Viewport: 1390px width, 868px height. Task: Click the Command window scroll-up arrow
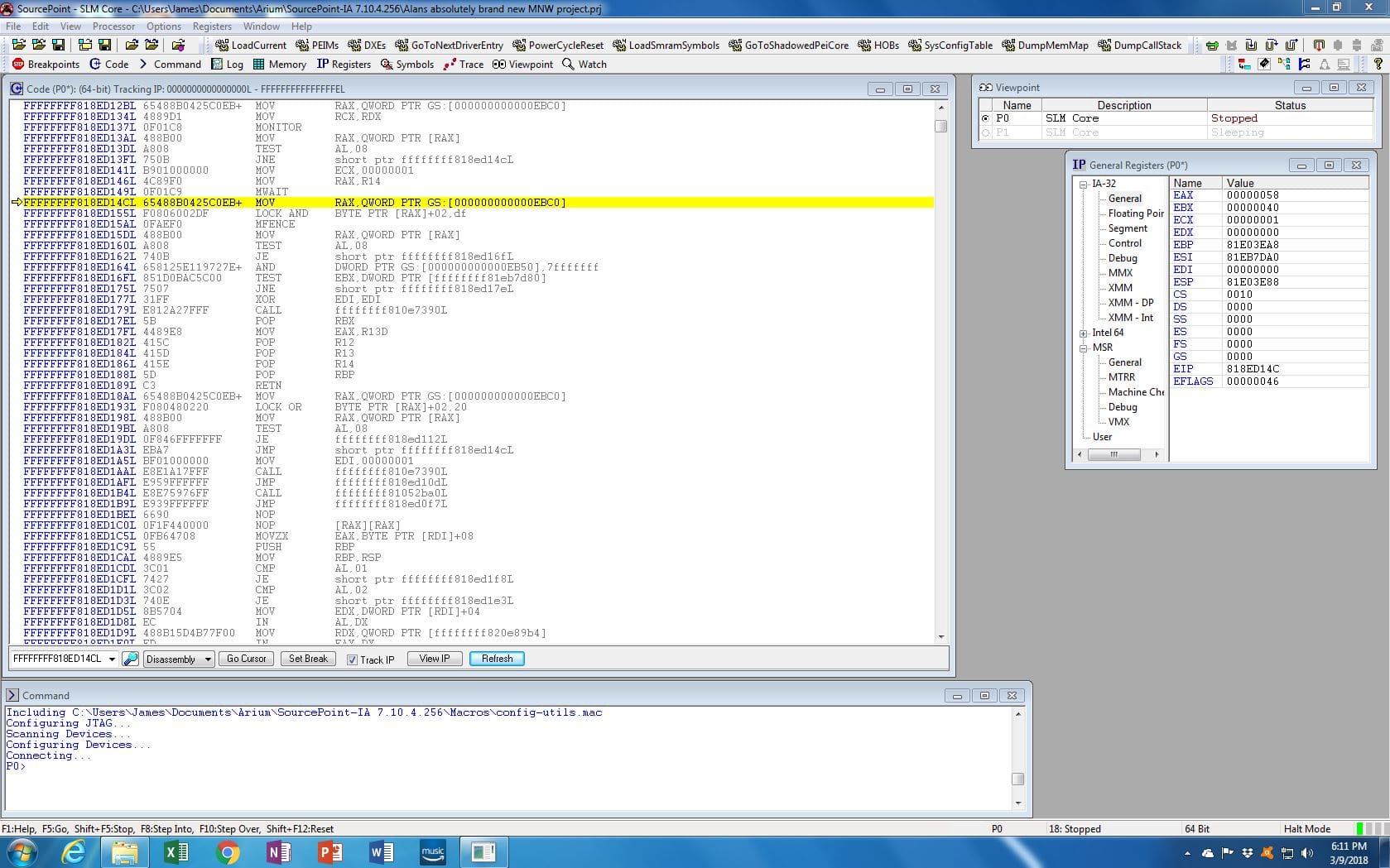coord(1017,713)
